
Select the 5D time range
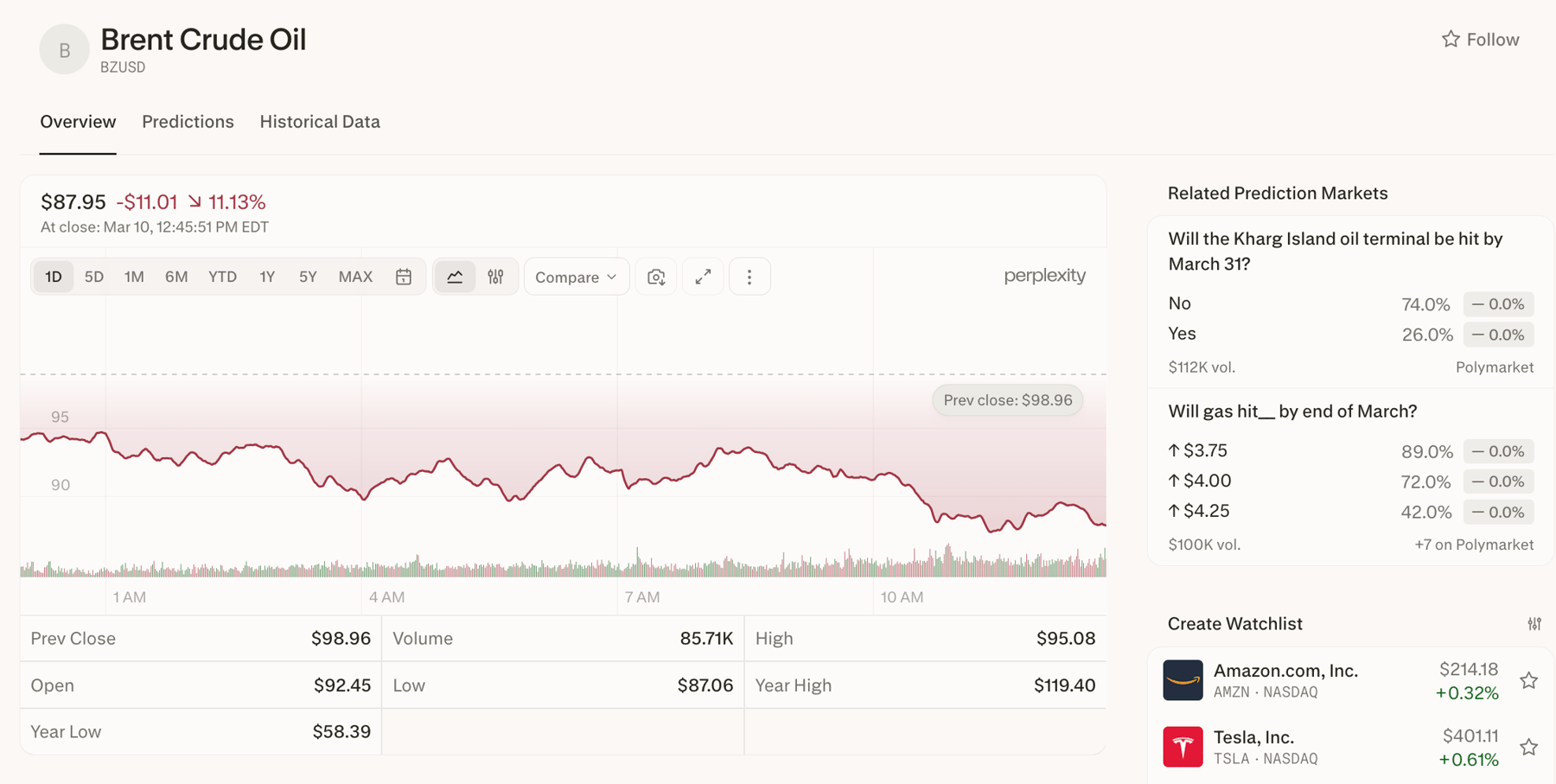pyautogui.click(x=94, y=277)
